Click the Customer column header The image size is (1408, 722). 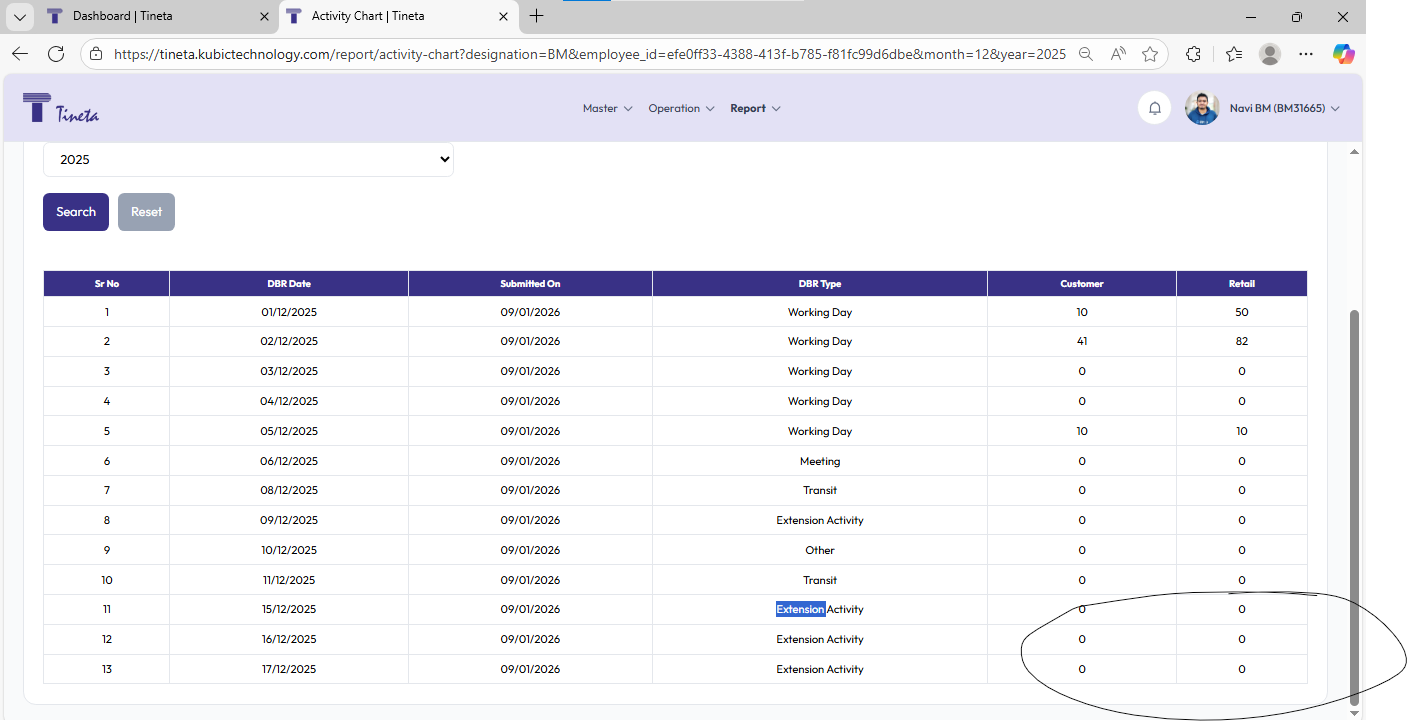(1082, 284)
